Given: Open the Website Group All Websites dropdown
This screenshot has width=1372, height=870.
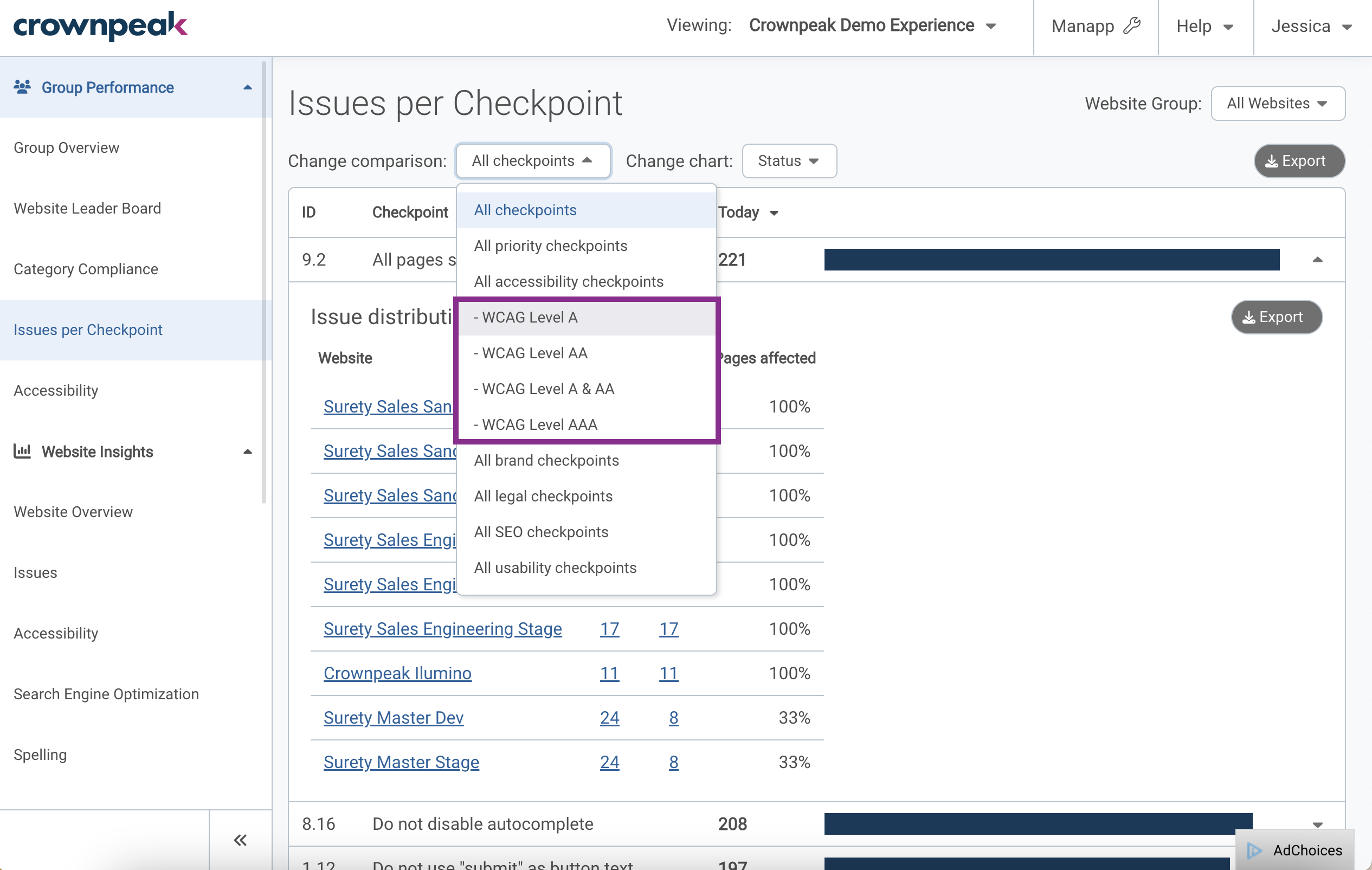Looking at the screenshot, I should 1278,104.
